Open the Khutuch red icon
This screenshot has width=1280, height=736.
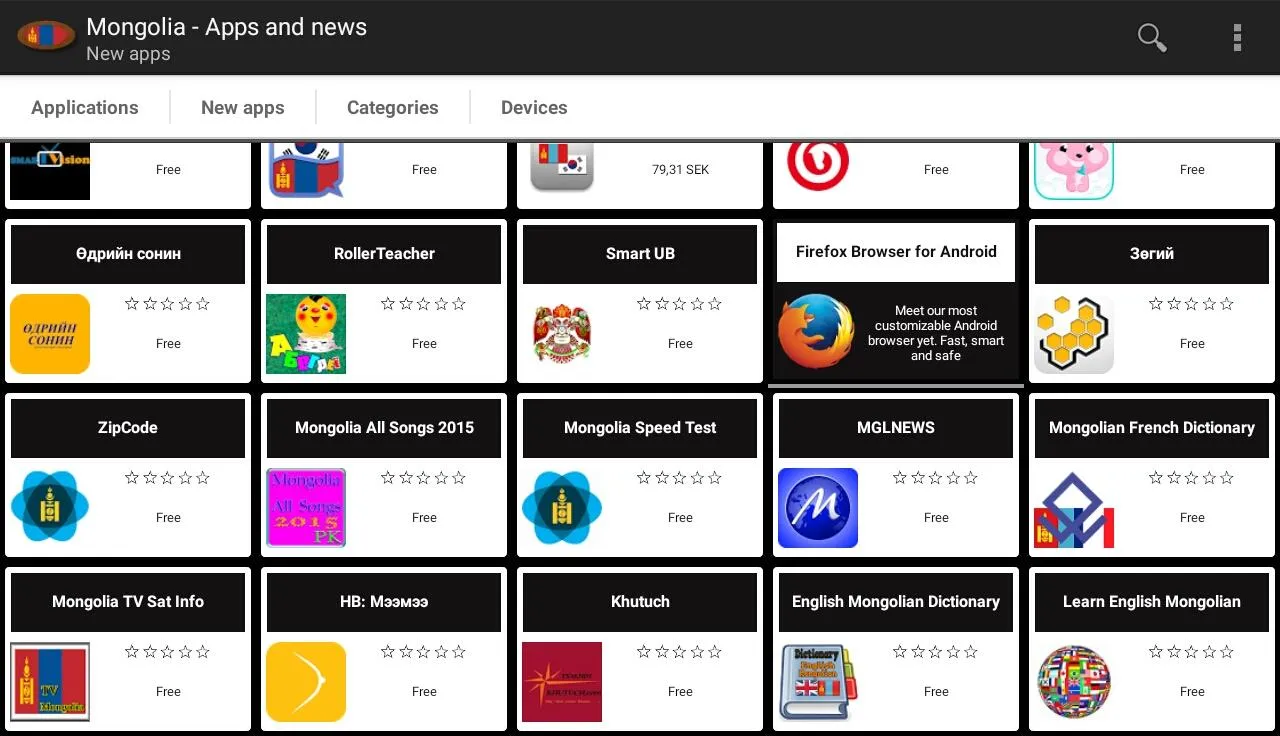(x=562, y=682)
